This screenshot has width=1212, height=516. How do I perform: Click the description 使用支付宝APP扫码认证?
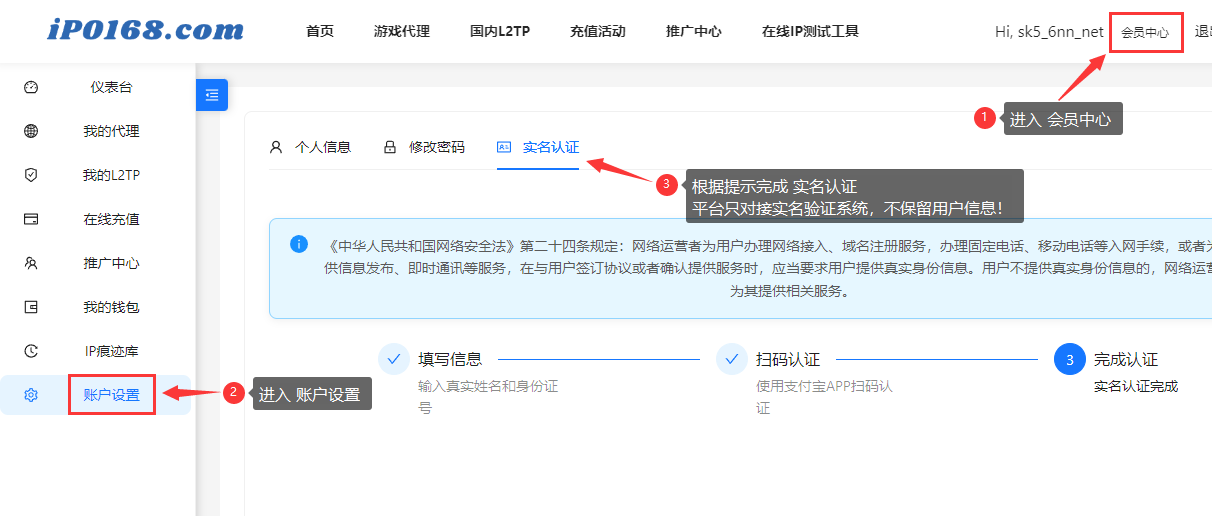(x=824, y=397)
